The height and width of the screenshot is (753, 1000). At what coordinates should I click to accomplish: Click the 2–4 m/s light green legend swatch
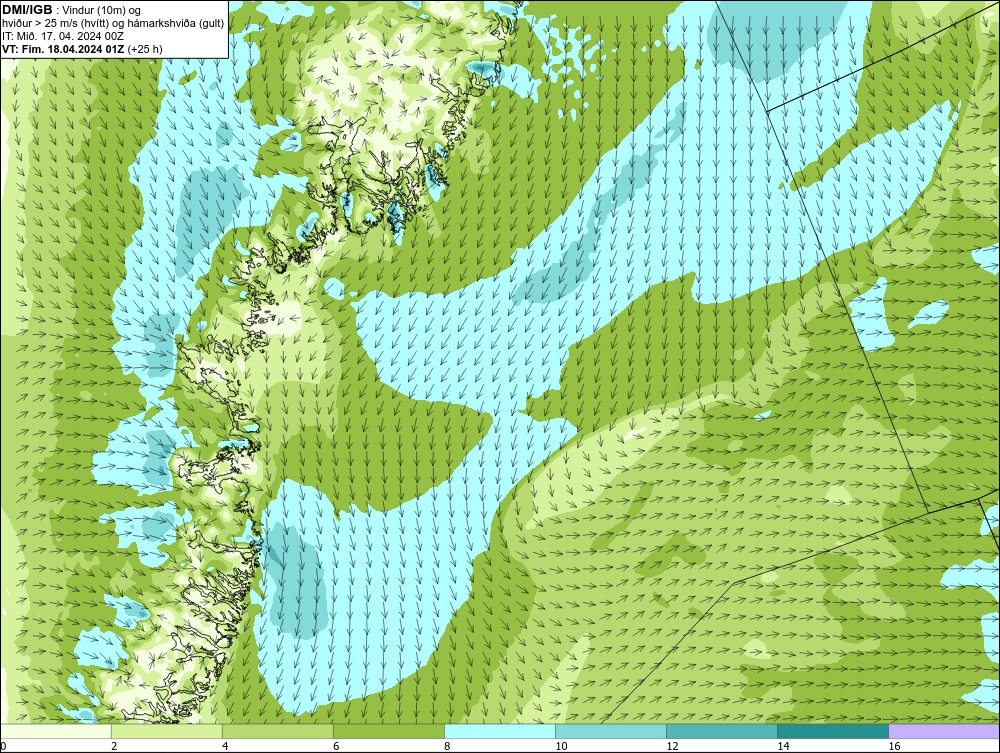pyautogui.click(x=167, y=731)
